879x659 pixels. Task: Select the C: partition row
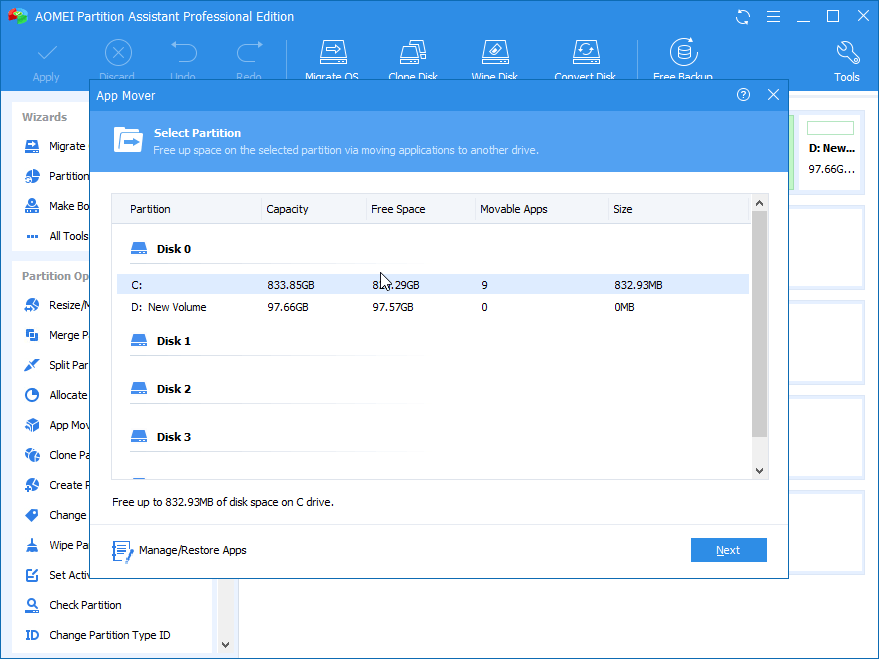[x=300, y=284]
